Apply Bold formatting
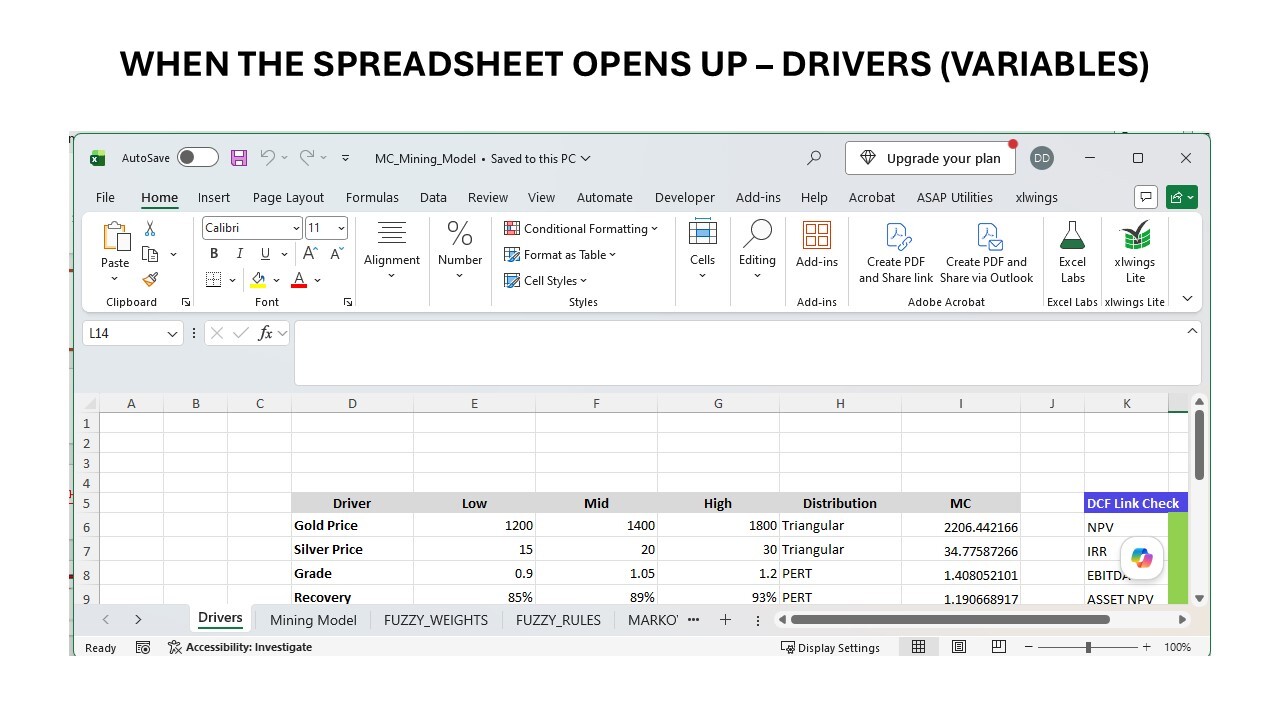The height and width of the screenshot is (720, 1280). click(214, 254)
